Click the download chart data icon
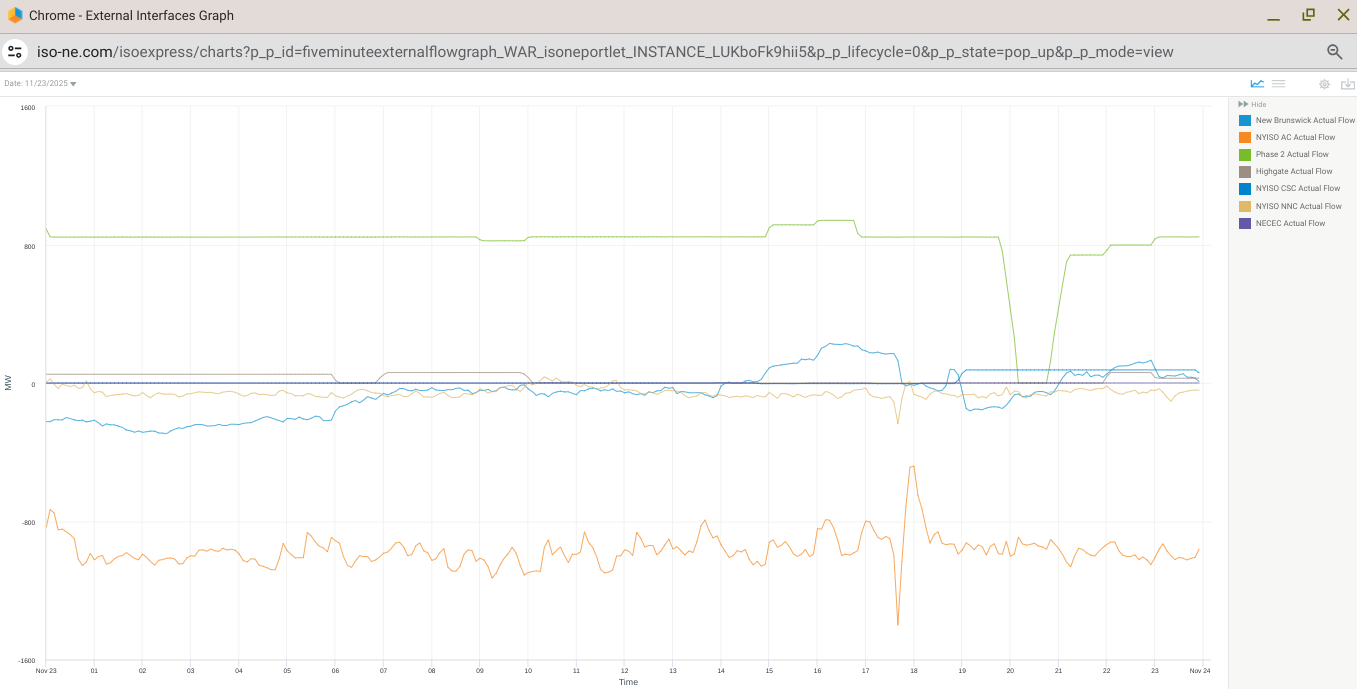The image size is (1357, 689). point(1347,84)
